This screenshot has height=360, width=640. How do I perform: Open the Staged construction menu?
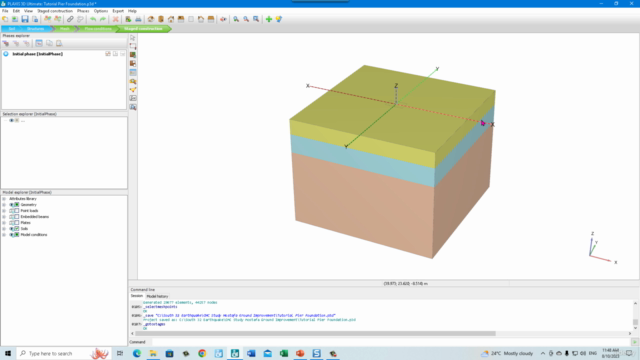tap(55, 11)
